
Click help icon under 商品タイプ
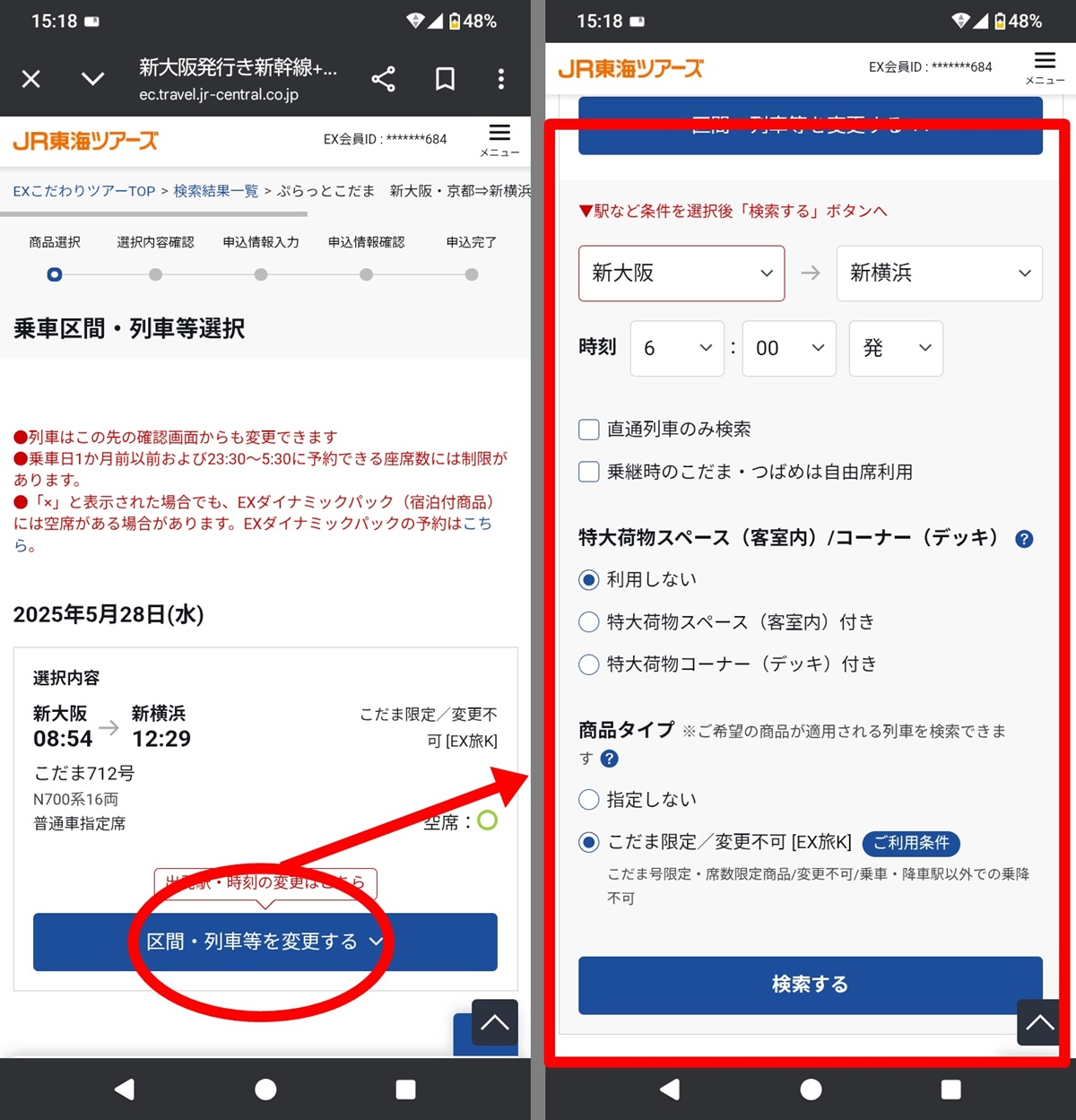(610, 759)
